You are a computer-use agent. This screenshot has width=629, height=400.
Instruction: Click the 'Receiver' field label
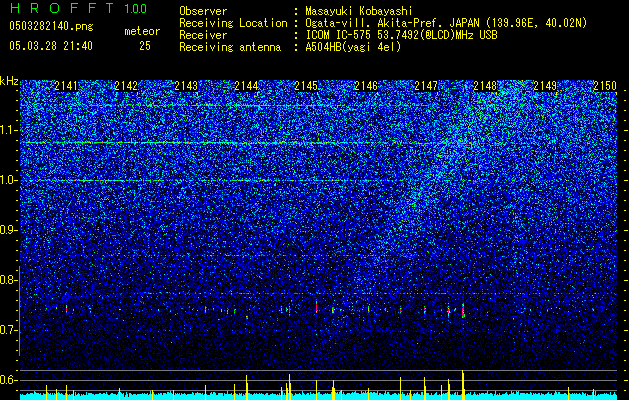[x=203, y=35]
